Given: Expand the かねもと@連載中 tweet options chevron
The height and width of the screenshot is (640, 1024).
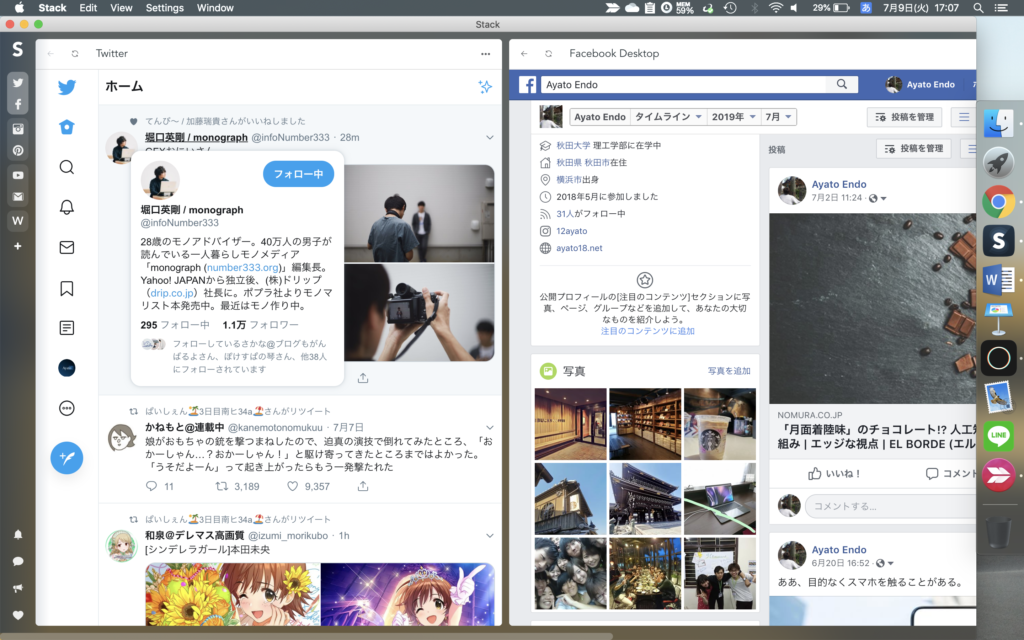Looking at the screenshot, I should [490, 427].
